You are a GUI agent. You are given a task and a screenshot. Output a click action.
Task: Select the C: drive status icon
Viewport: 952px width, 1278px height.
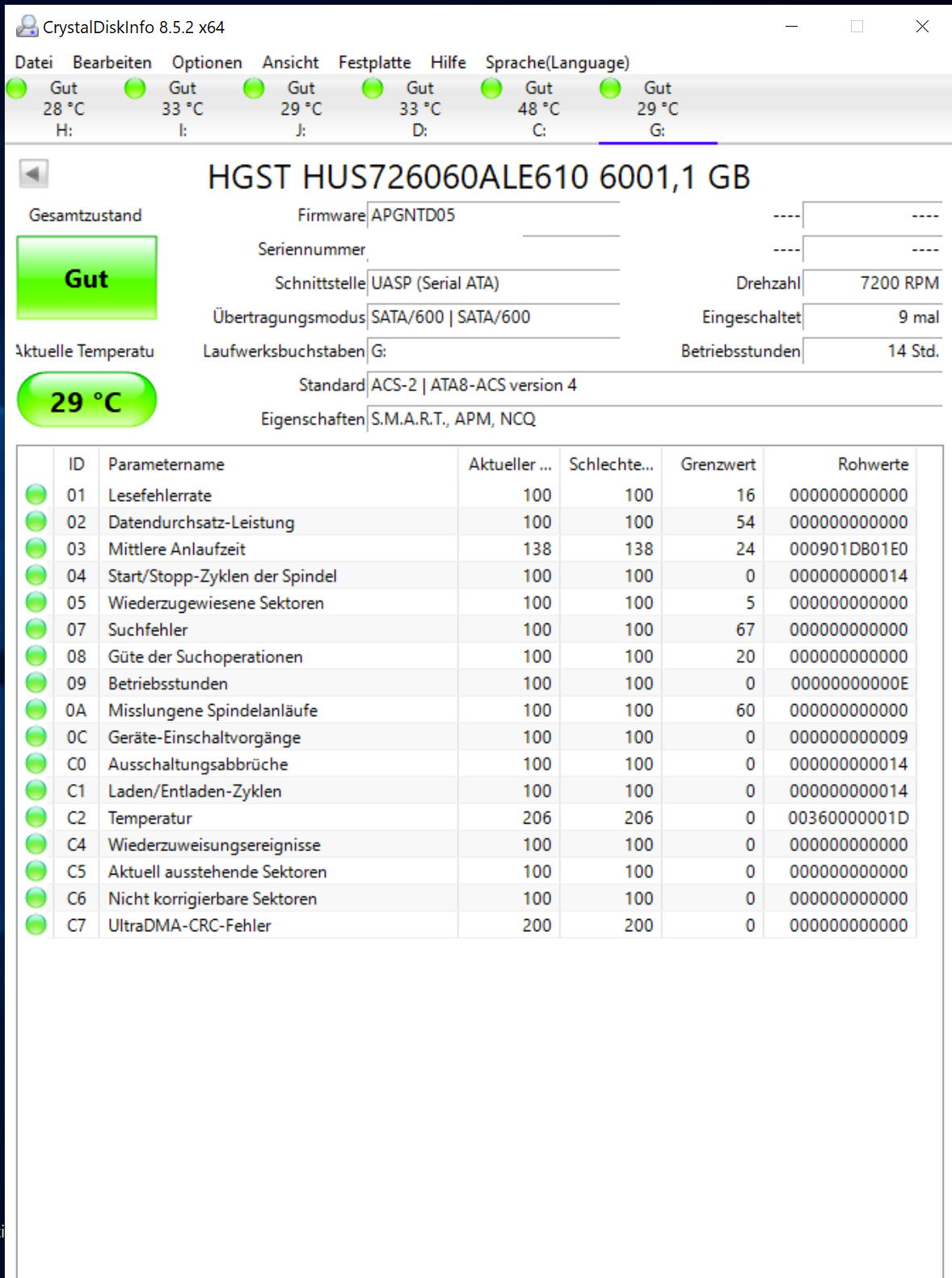point(491,88)
